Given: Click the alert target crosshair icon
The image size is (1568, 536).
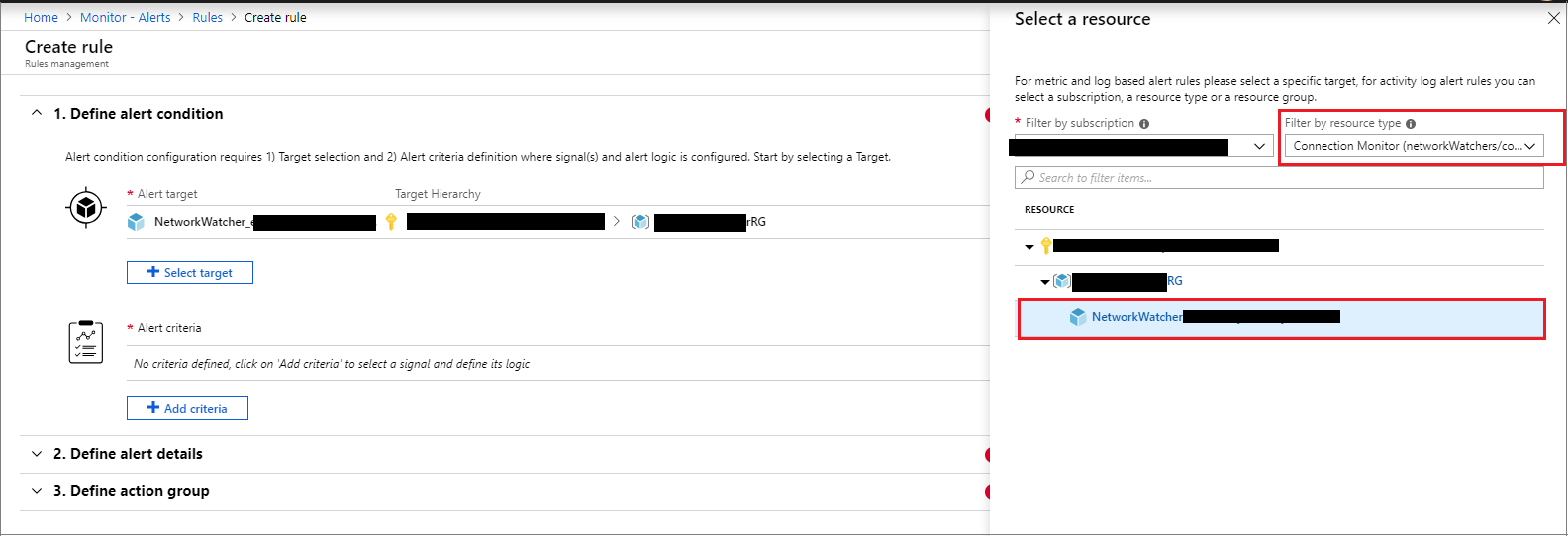Looking at the screenshot, I should (x=86, y=207).
